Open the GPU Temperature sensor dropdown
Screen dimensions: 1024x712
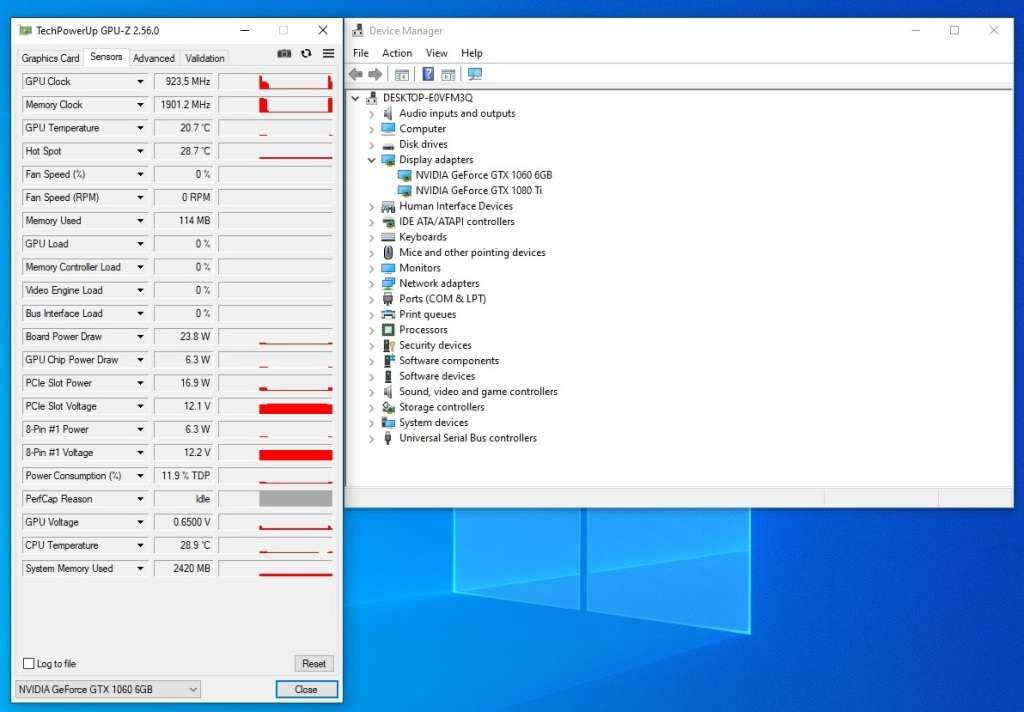(x=140, y=128)
